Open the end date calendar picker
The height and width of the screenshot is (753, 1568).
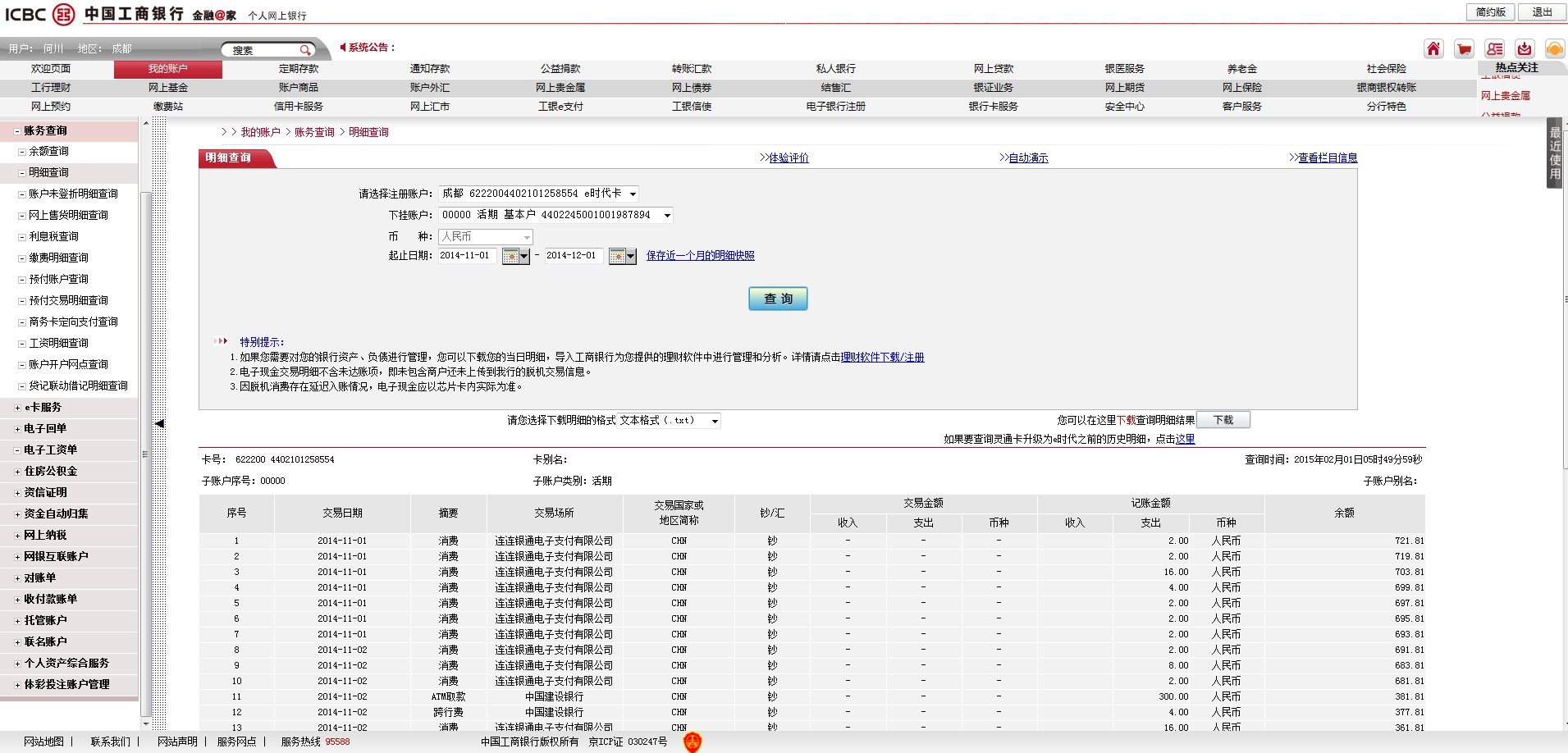tap(622, 257)
